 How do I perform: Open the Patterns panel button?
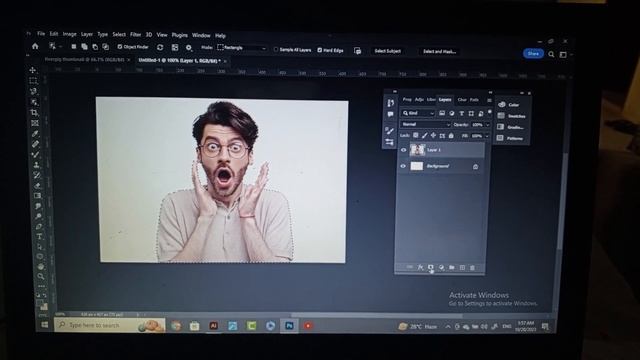(510, 138)
